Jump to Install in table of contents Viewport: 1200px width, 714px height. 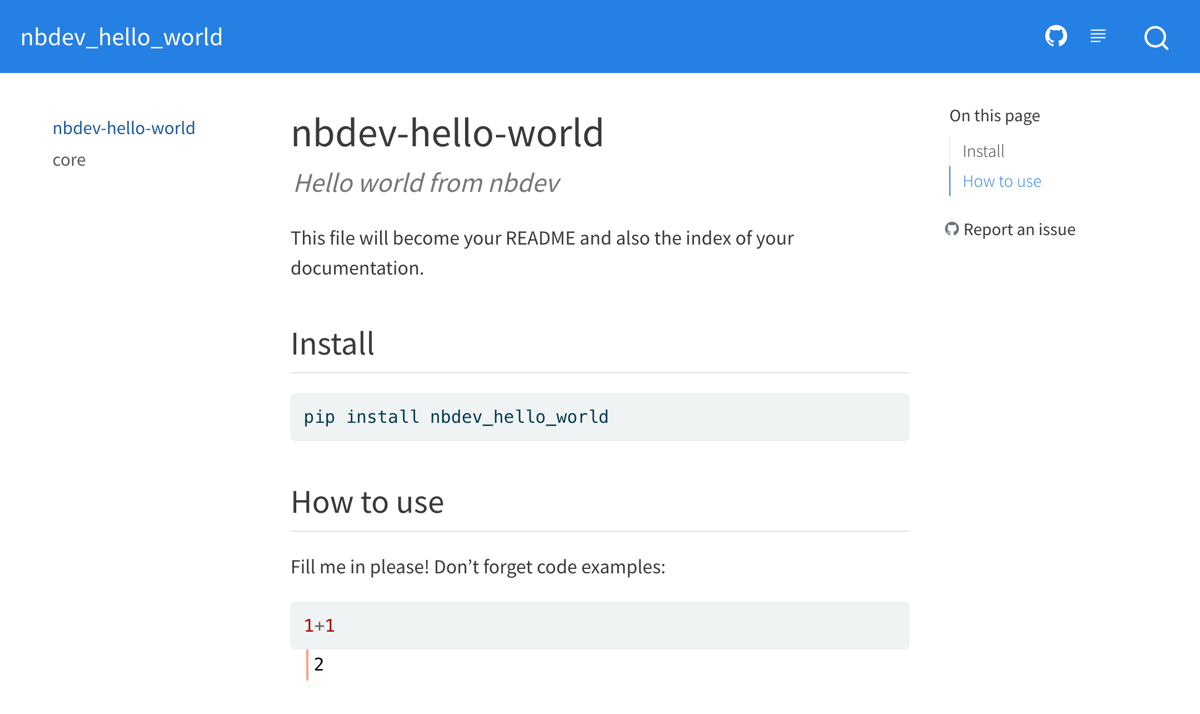pyautogui.click(x=983, y=151)
